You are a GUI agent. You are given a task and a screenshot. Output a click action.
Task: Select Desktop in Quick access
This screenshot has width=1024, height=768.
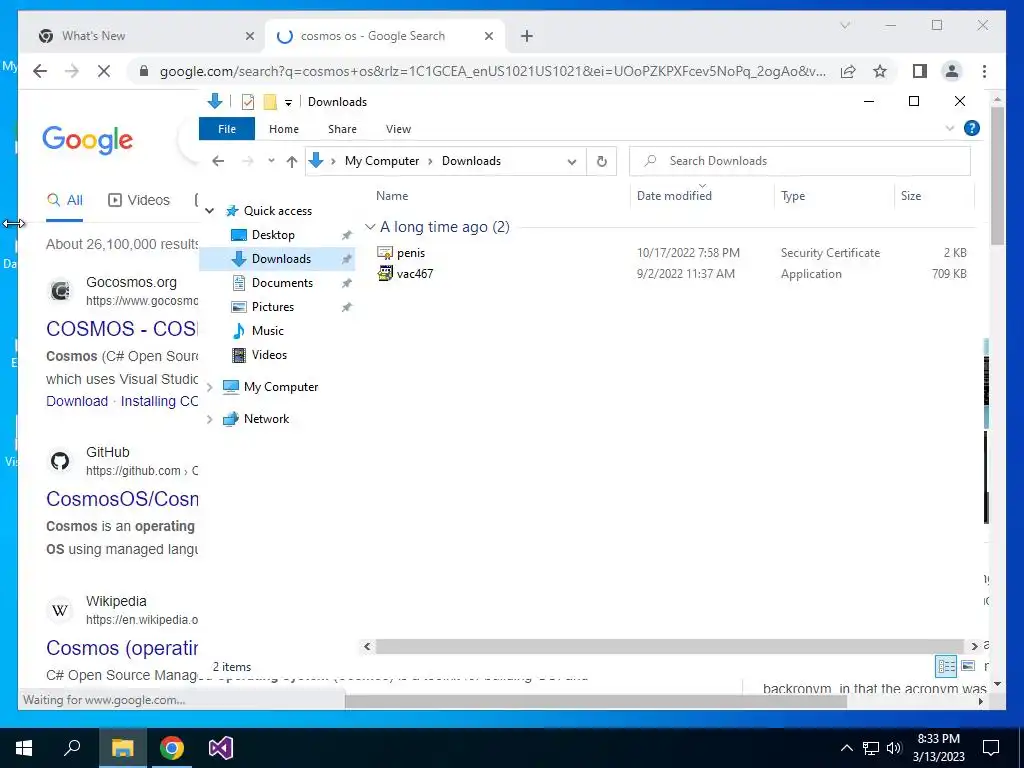coord(273,234)
